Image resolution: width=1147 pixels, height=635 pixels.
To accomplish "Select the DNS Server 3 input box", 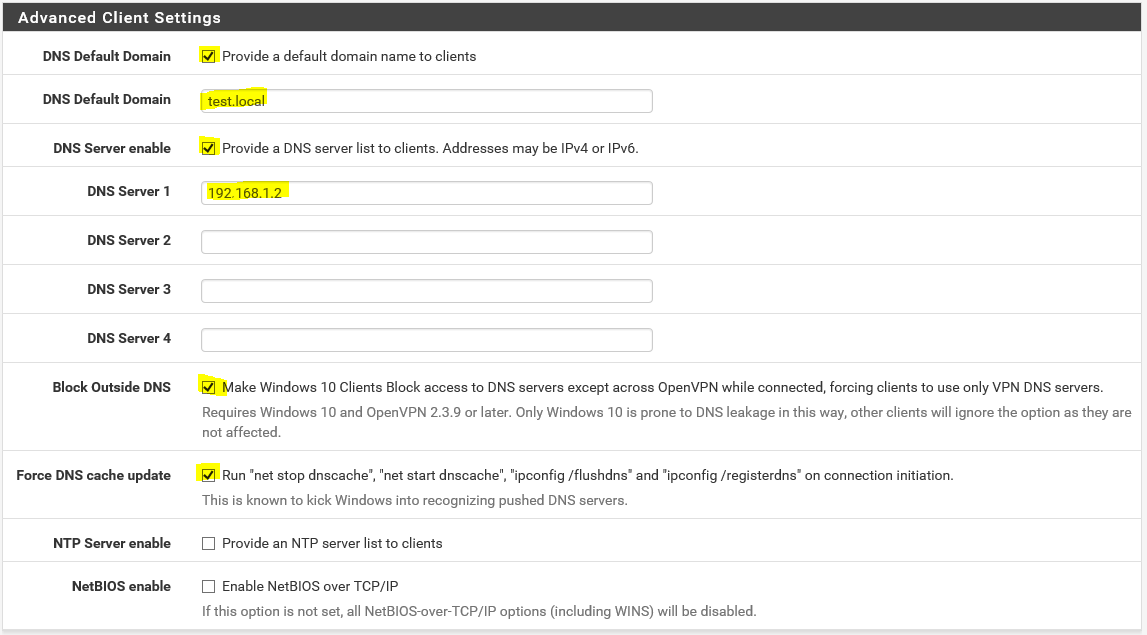I will 426,290.
